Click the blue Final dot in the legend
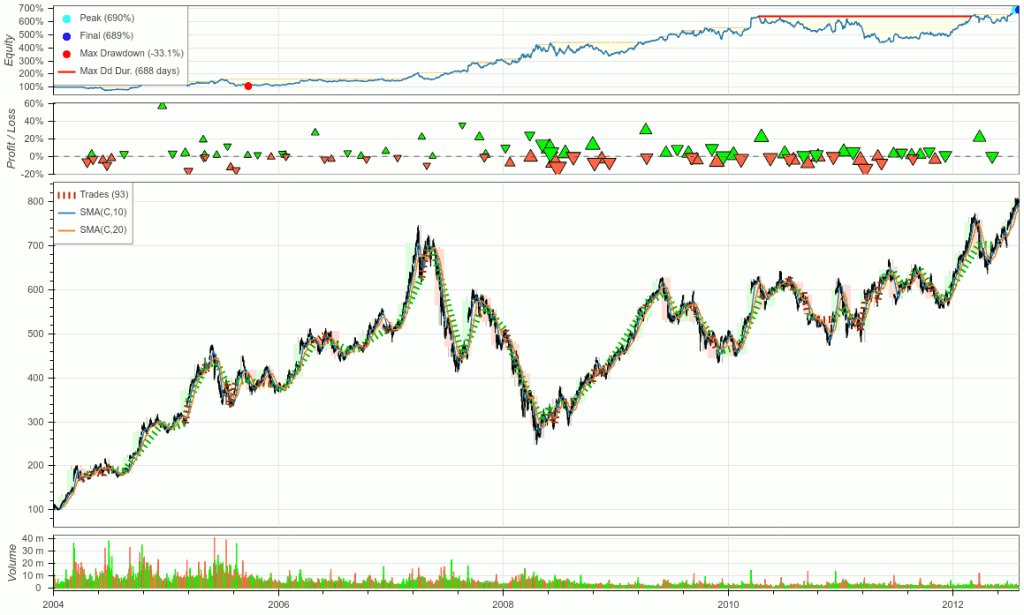The height and width of the screenshot is (615, 1024). [66, 36]
